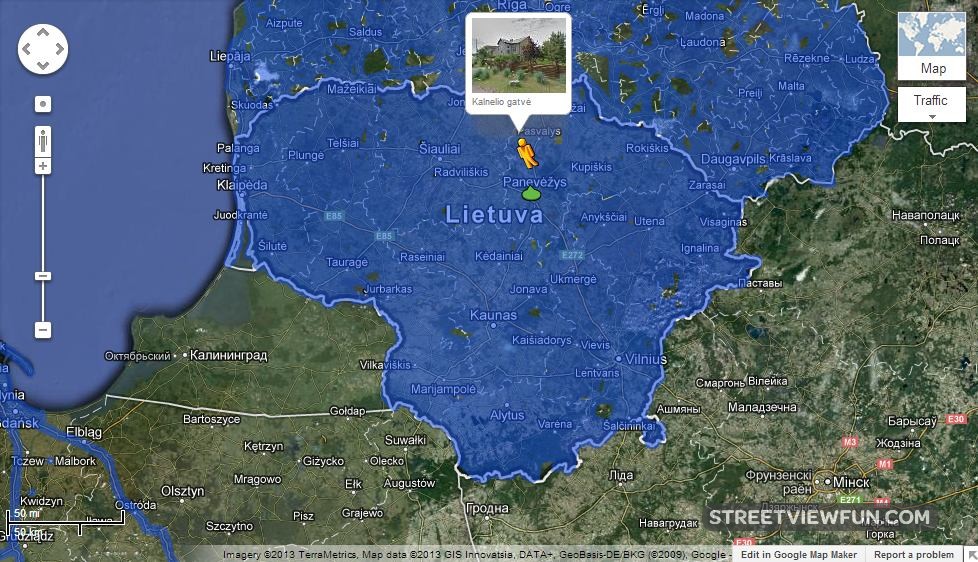Switch to Map view using the thumbnail
978x562 pixels.
pos(932,45)
